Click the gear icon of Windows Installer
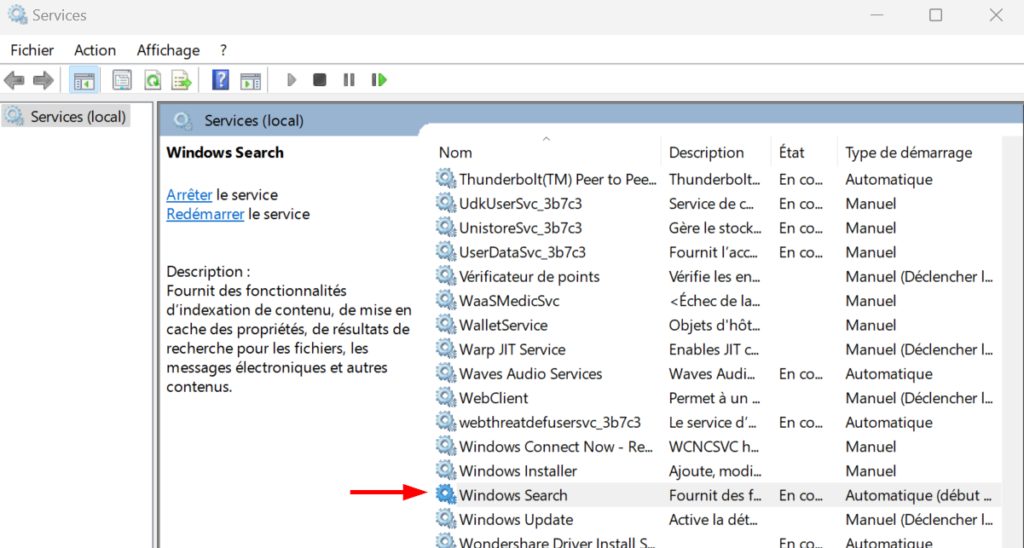Screen dimensions: 1024x548 [446, 470]
